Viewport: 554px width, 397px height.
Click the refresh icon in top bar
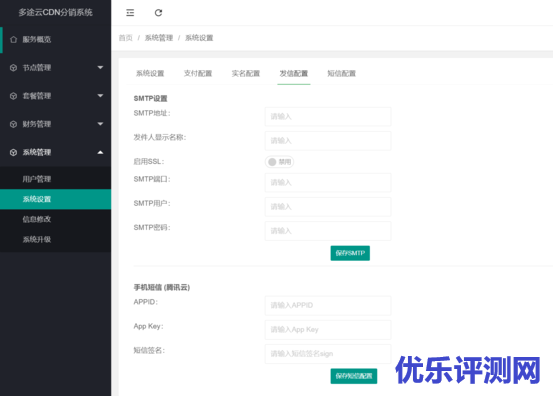(158, 13)
